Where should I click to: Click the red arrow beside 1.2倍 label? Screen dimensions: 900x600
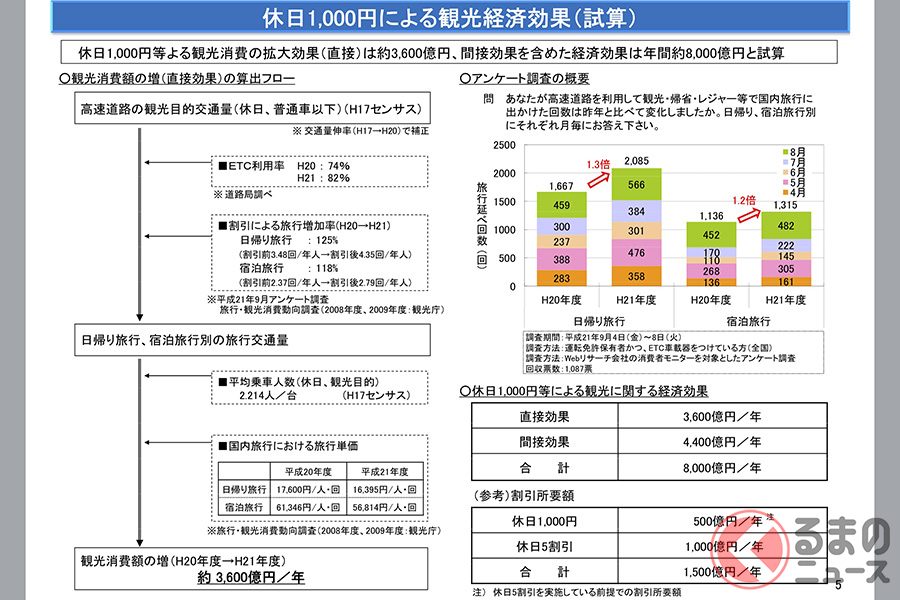tap(749, 216)
